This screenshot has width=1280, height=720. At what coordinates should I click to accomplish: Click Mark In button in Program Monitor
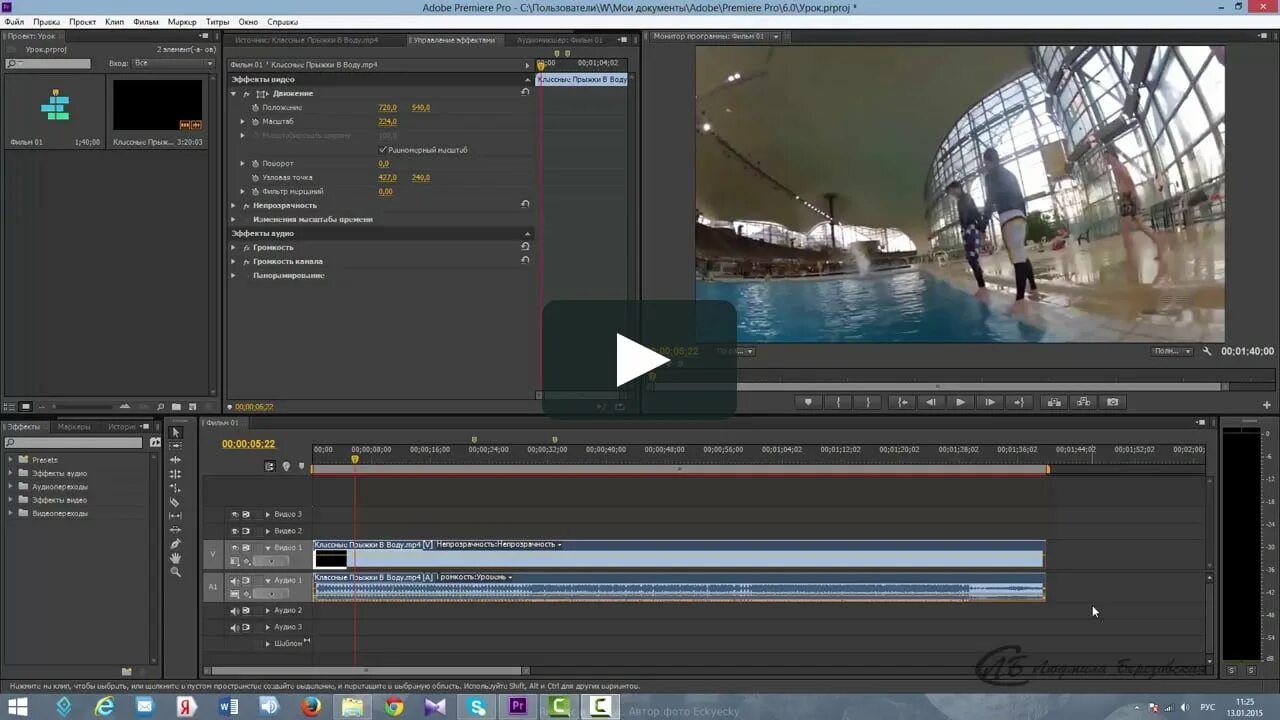pyautogui.click(x=838, y=402)
